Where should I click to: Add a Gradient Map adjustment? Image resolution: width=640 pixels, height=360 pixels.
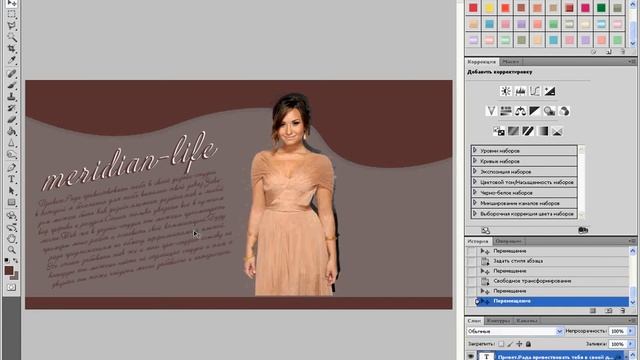[x=543, y=131]
